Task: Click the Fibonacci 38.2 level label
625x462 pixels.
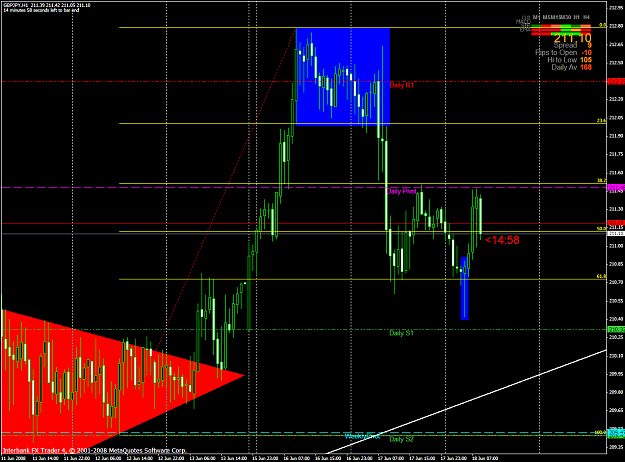Action: pos(601,180)
